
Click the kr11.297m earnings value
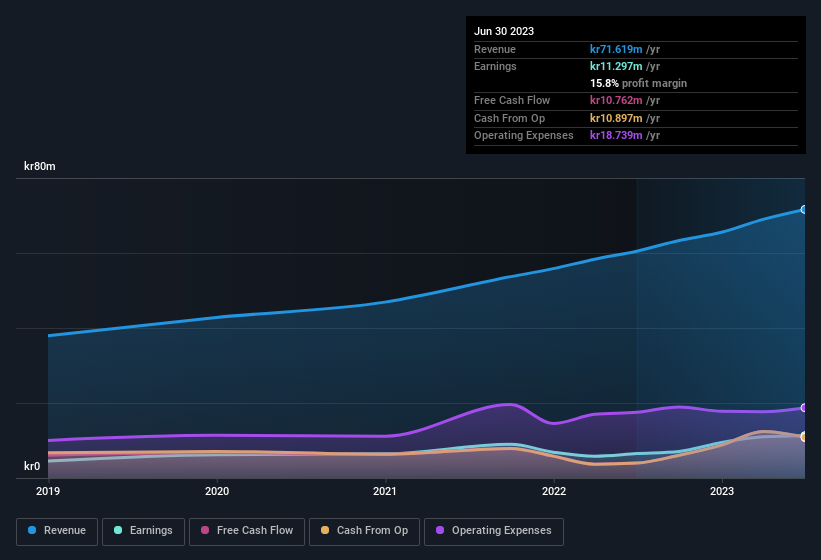[616, 66]
